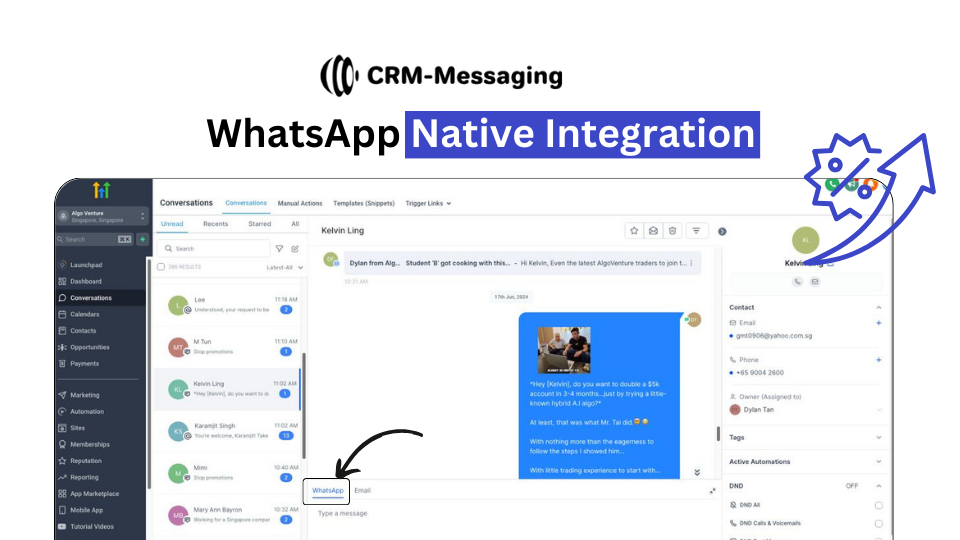Open the collapsed Dylan email message

click(522, 263)
